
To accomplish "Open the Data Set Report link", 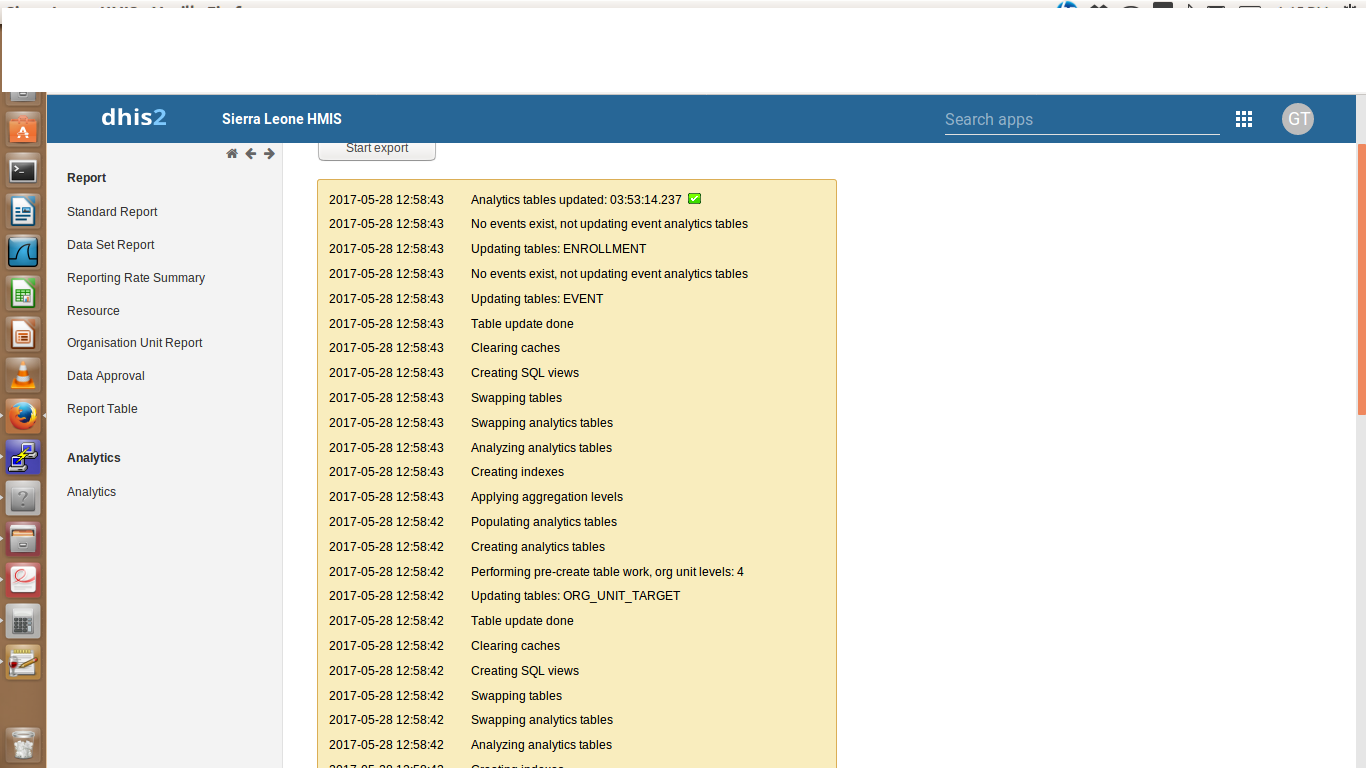I will click(111, 245).
